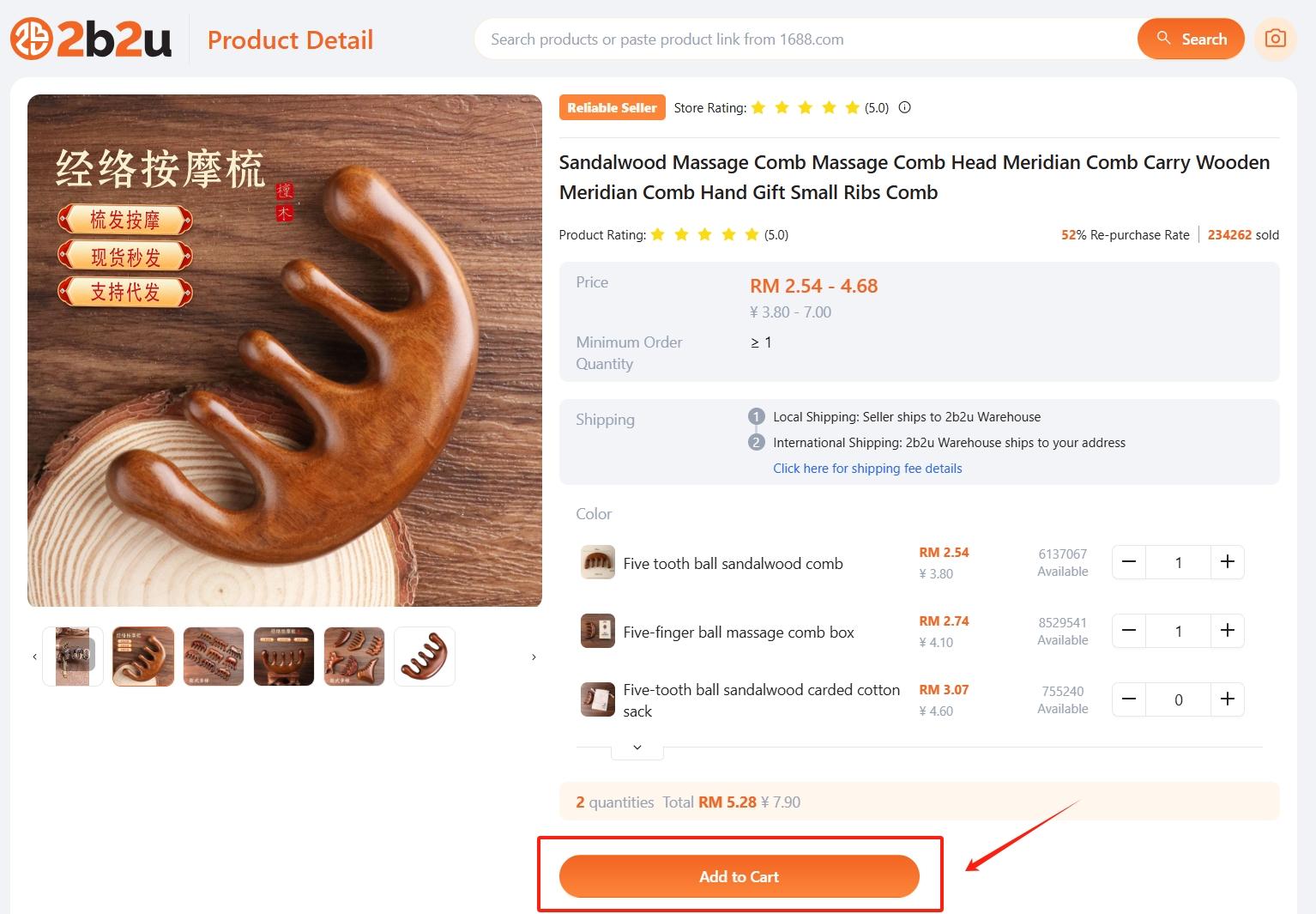Show previous product thumbnails
This screenshot has width=1316, height=914.
(34, 657)
